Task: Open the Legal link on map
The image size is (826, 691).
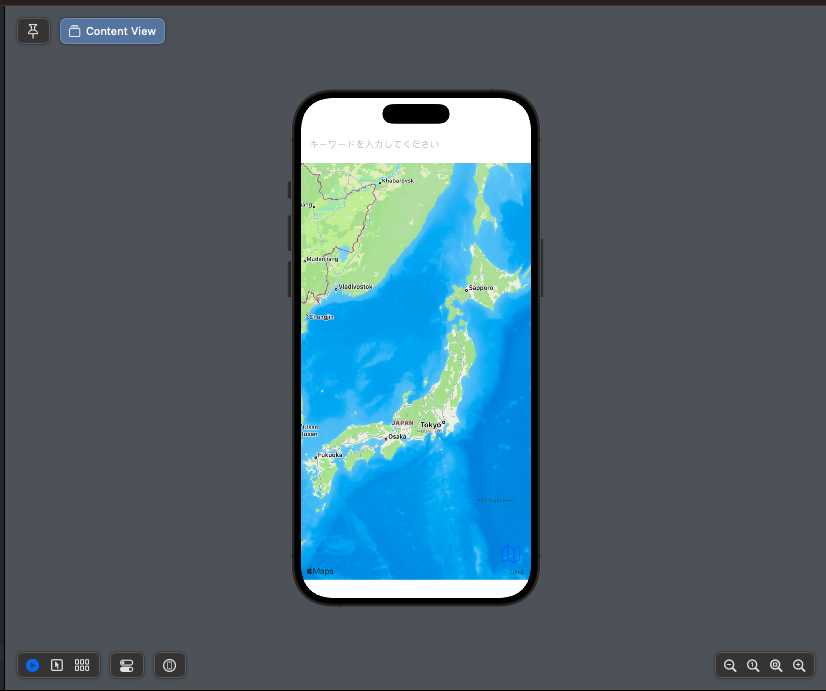Action: (517, 572)
